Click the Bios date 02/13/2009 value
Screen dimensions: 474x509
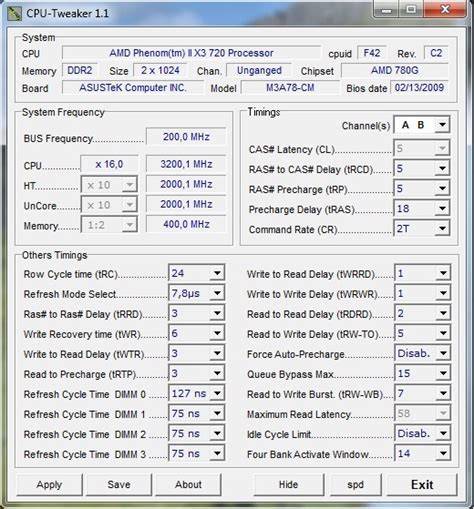(419, 88)
